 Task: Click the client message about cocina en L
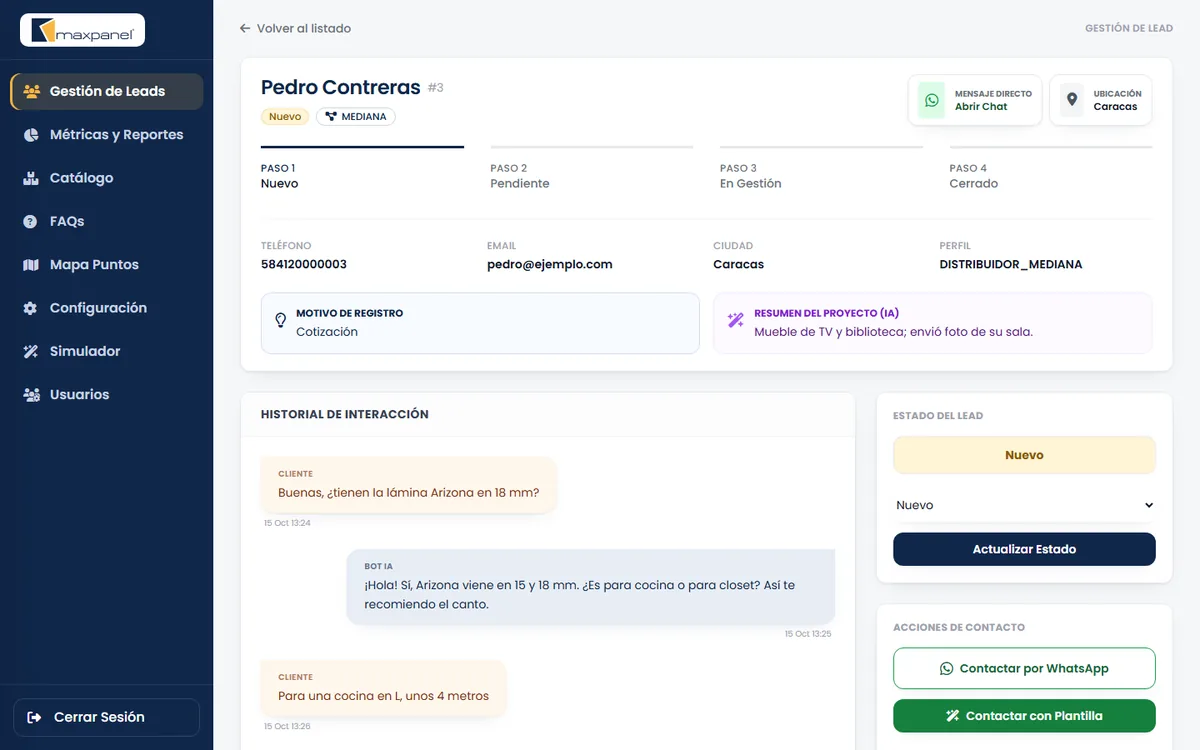383,688
